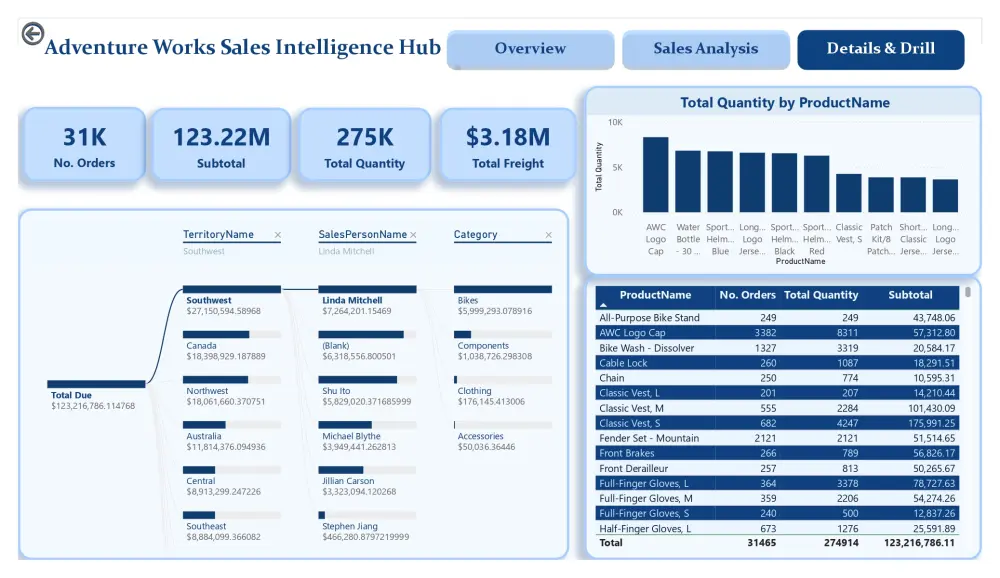Screen dimensions: 1000x578
Task: Select the Full-Finger Gloves, L row
Action: coord(777,484)
